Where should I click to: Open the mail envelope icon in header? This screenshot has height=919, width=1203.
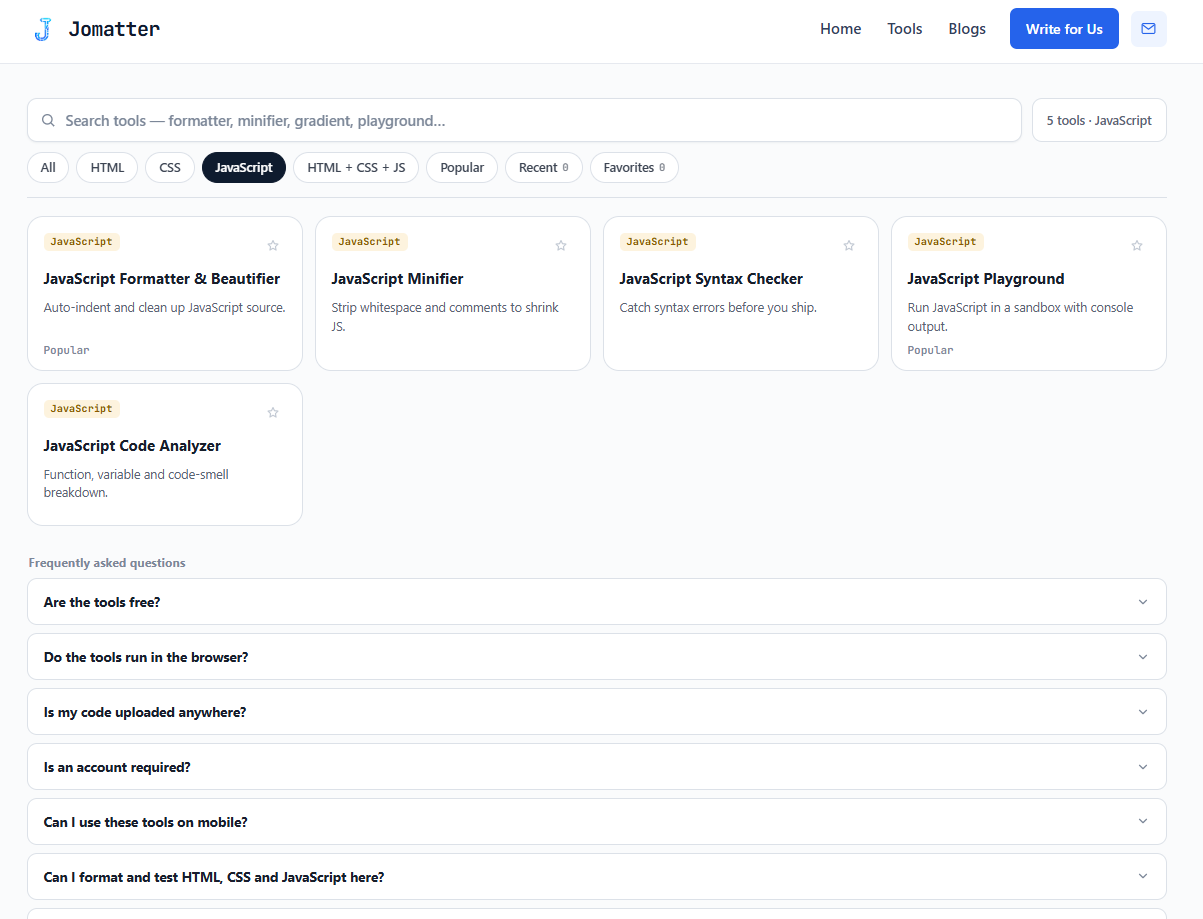[x=1148, y=29]
